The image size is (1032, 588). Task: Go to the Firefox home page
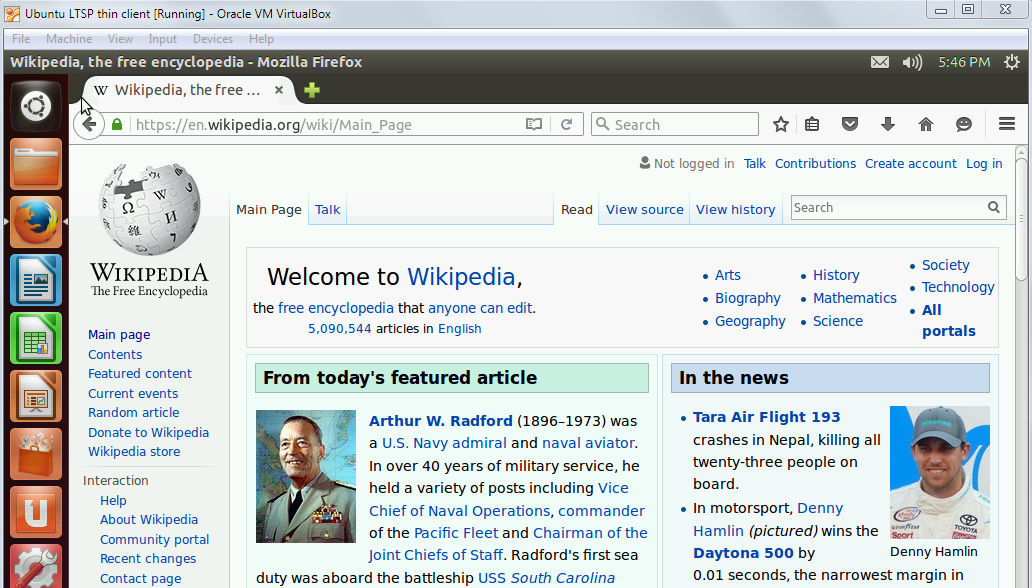[926, 124]
